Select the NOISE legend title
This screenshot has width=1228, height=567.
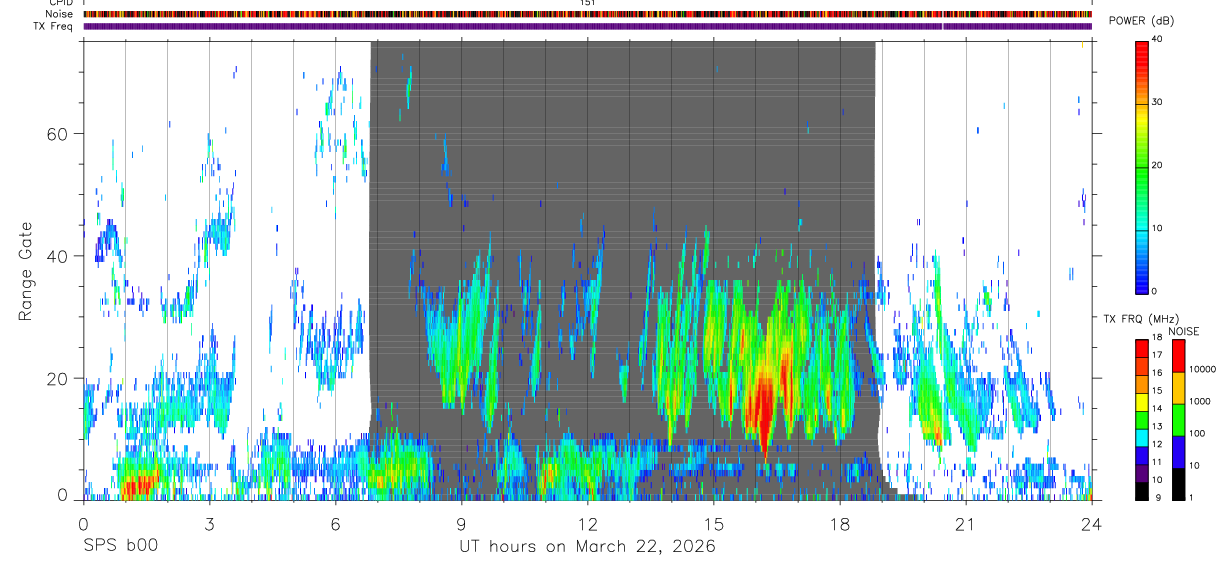point(1183,331)
